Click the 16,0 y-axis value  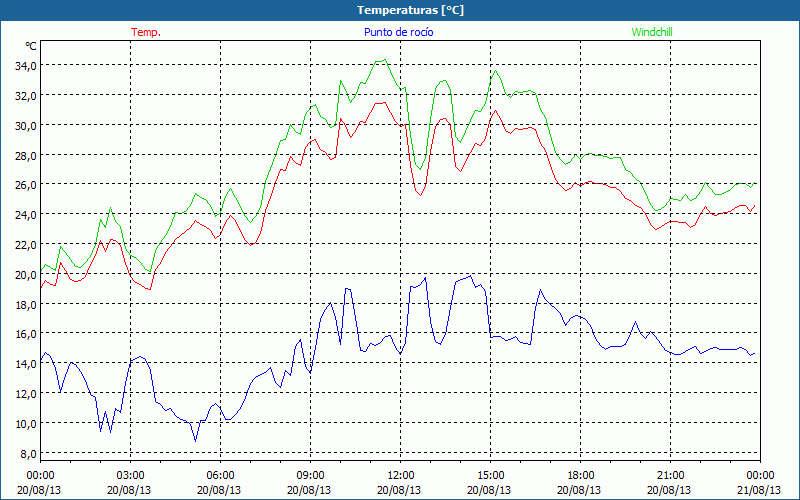[26, 334]
